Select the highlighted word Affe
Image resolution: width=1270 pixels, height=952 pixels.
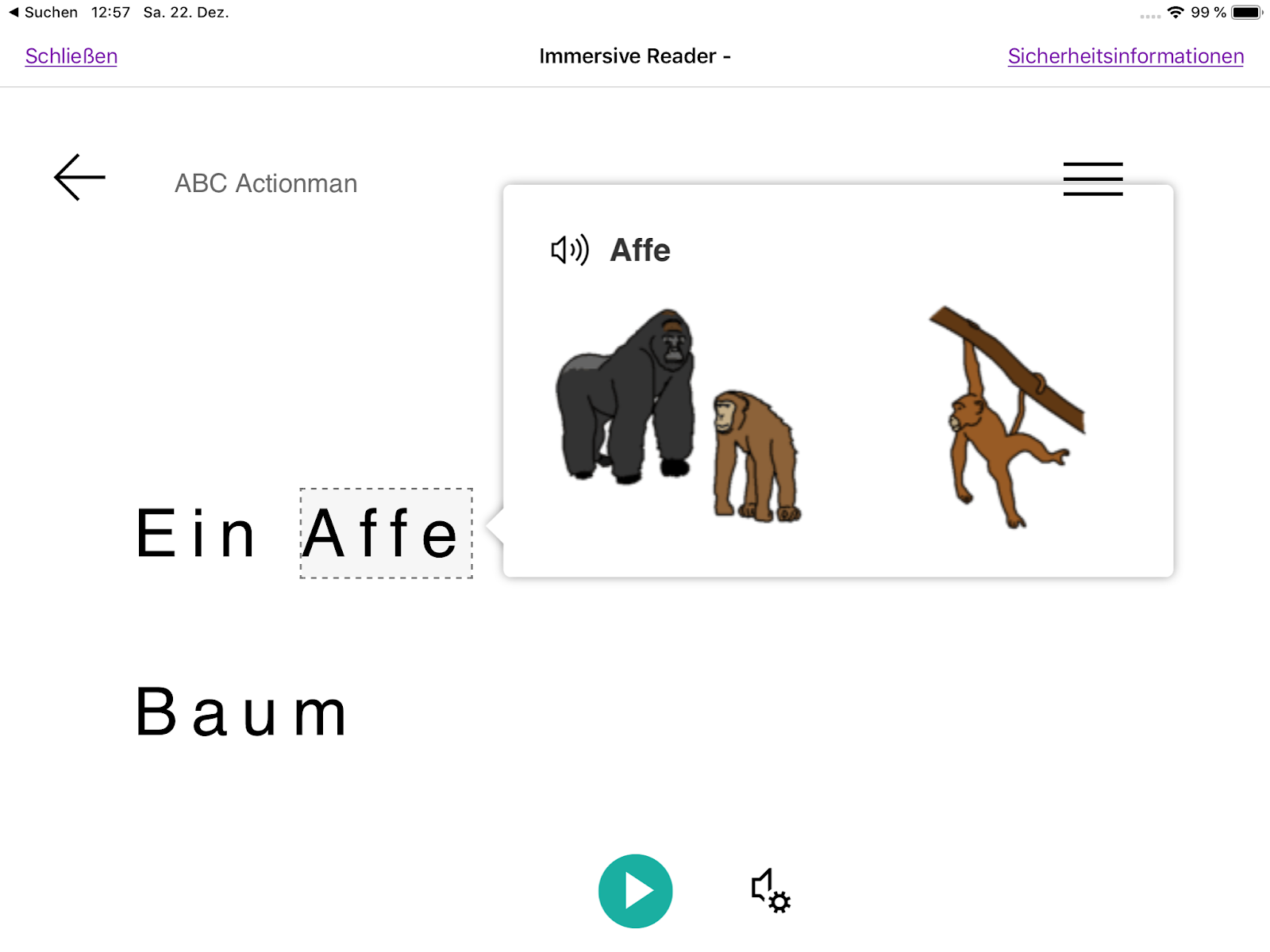click(x=387, y=533)
